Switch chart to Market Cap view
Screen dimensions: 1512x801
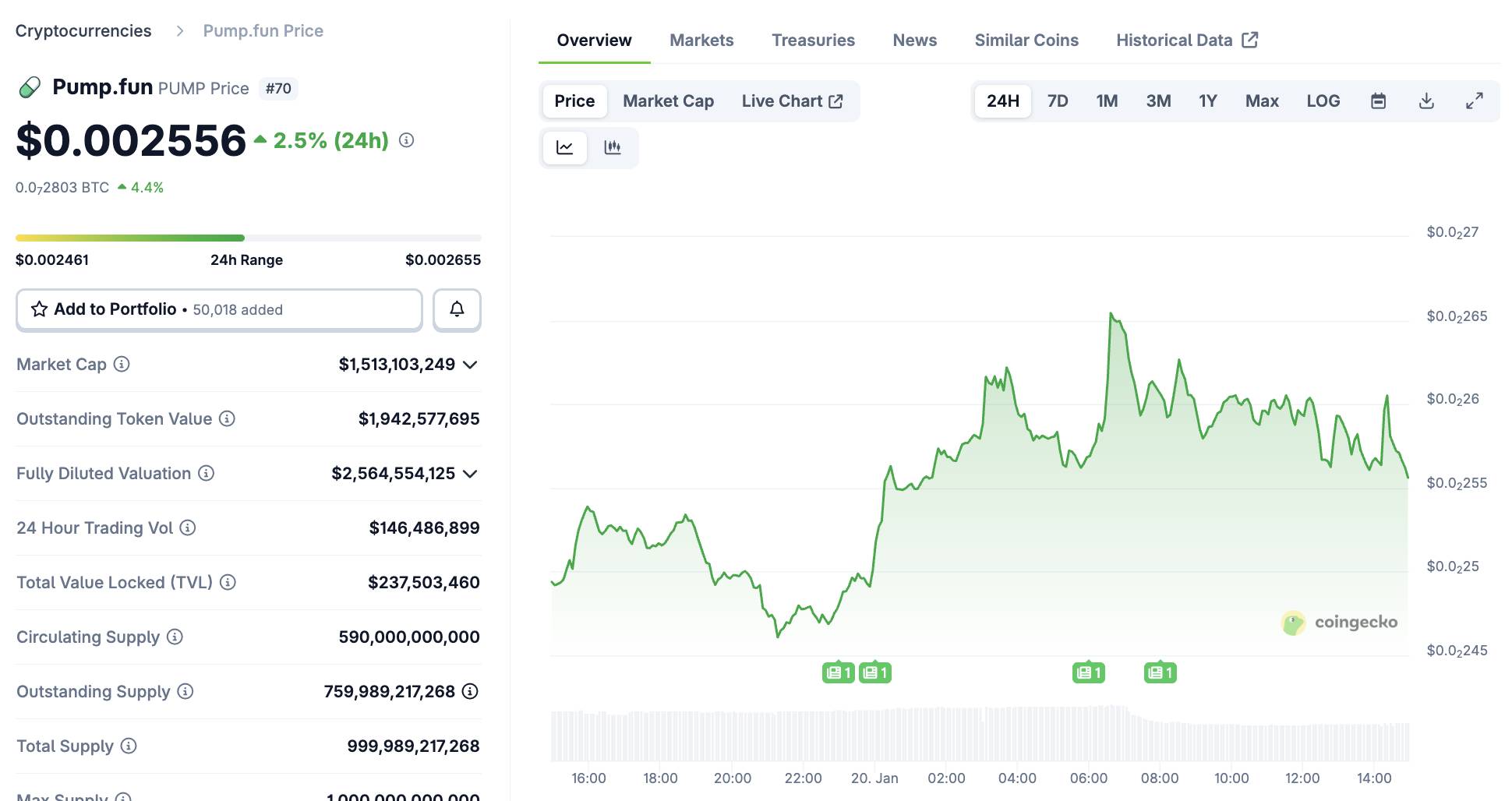point(667,101)
